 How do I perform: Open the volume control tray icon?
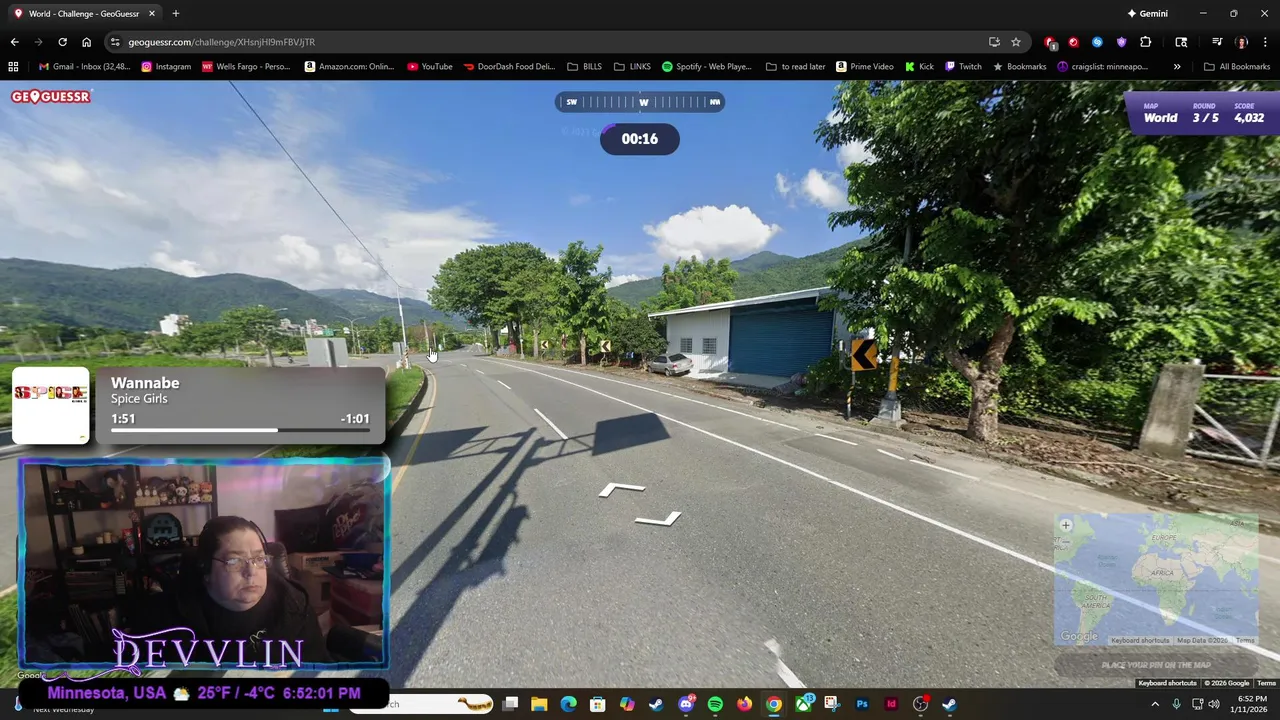[1213, 704]
